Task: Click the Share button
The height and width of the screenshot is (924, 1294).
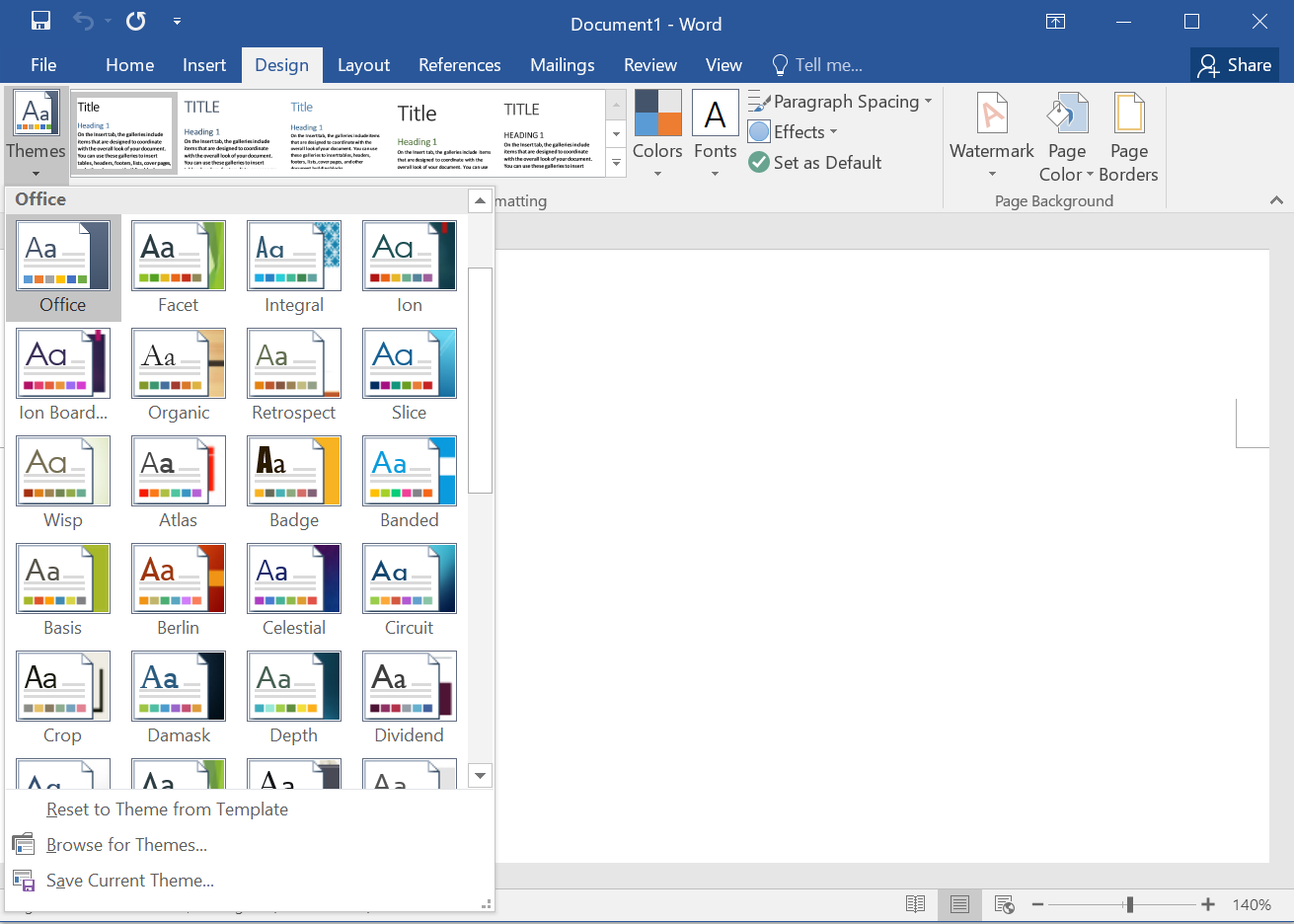Action: (1235, 65)
